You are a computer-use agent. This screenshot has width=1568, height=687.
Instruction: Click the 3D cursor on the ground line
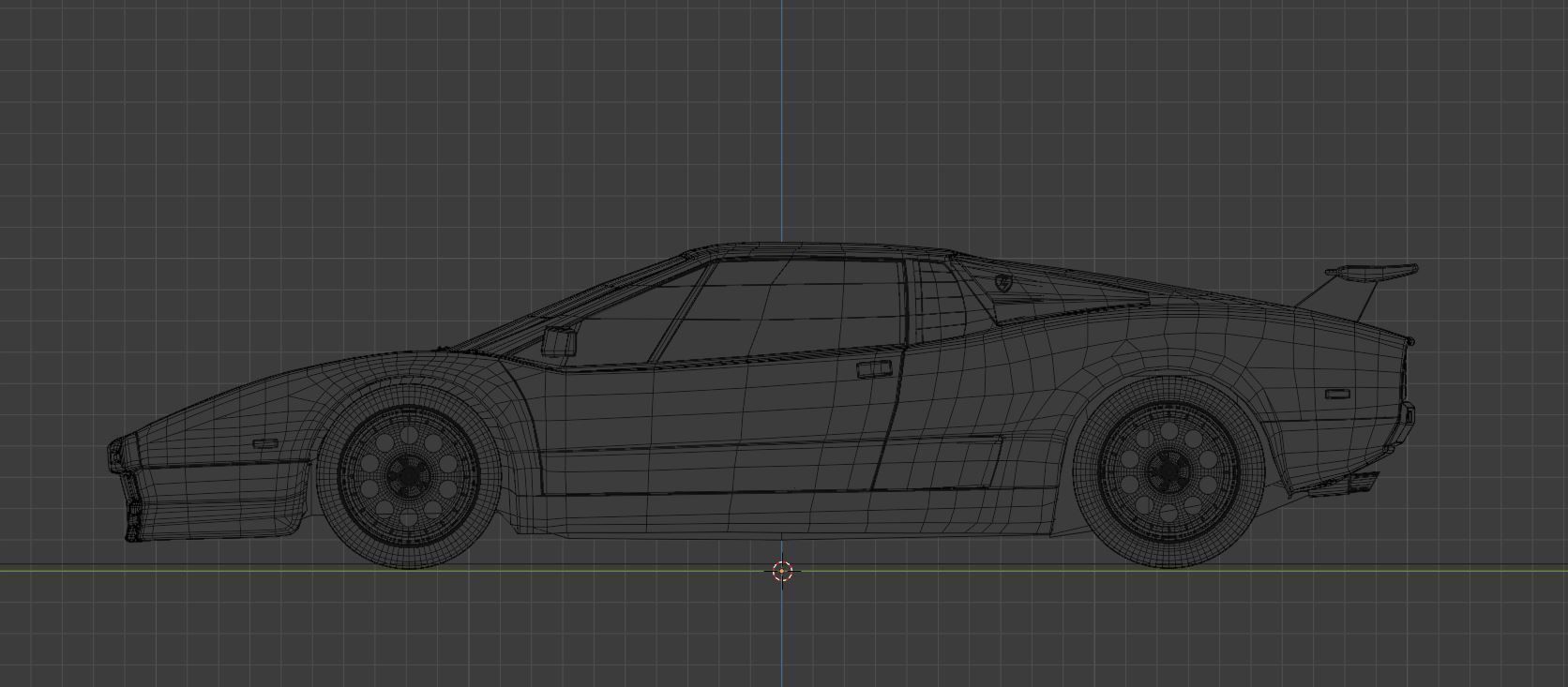point(782,571)
